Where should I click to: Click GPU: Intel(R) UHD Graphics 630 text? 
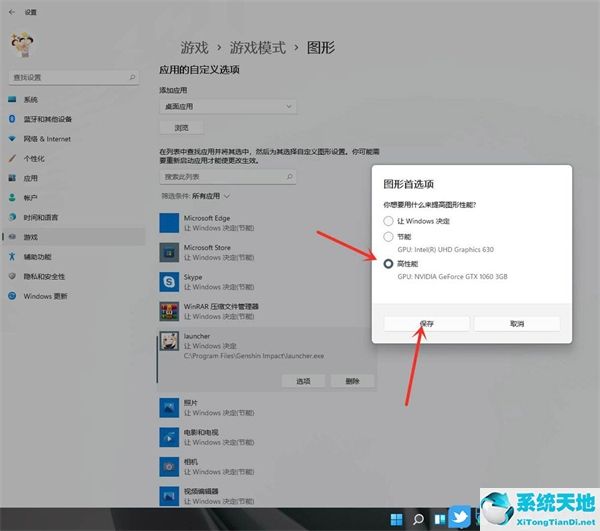[x=445, y=249]
